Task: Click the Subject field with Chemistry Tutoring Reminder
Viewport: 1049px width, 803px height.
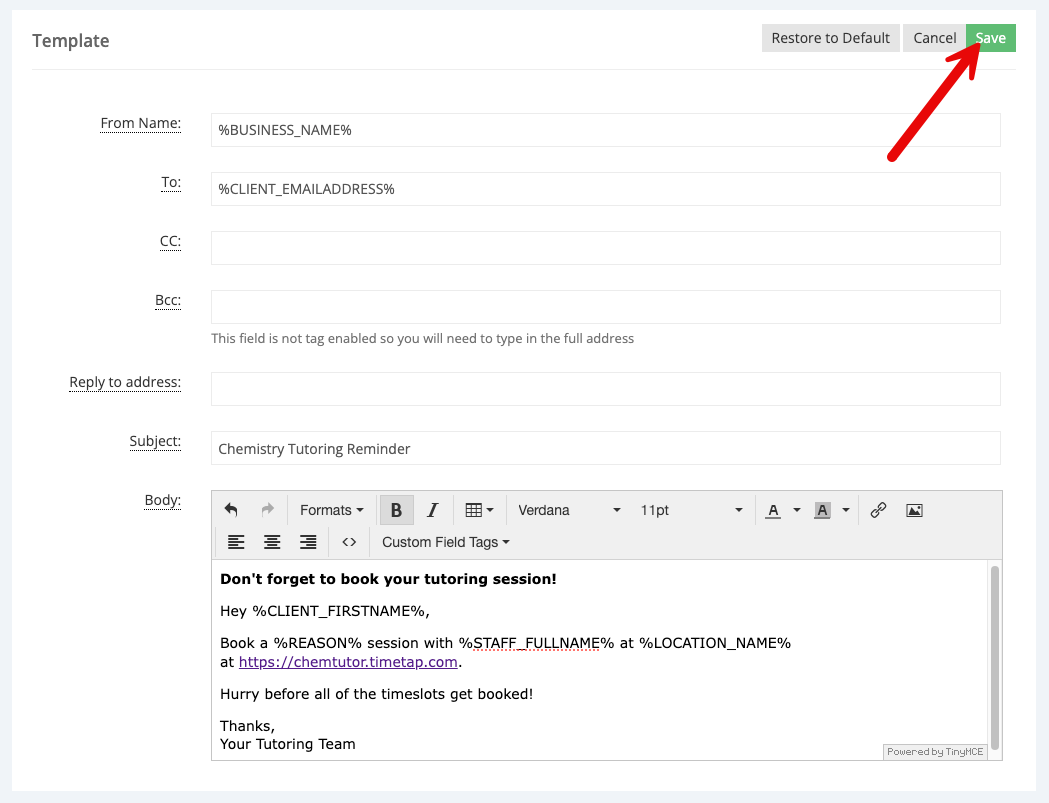Action: [x=605, y=448]
